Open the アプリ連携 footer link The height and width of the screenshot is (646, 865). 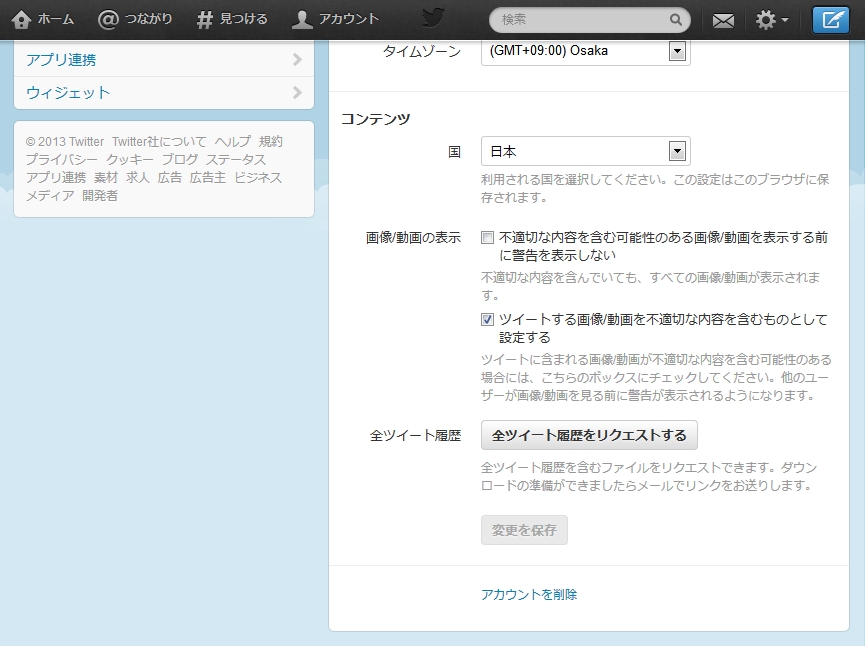[x=56, y=178]
